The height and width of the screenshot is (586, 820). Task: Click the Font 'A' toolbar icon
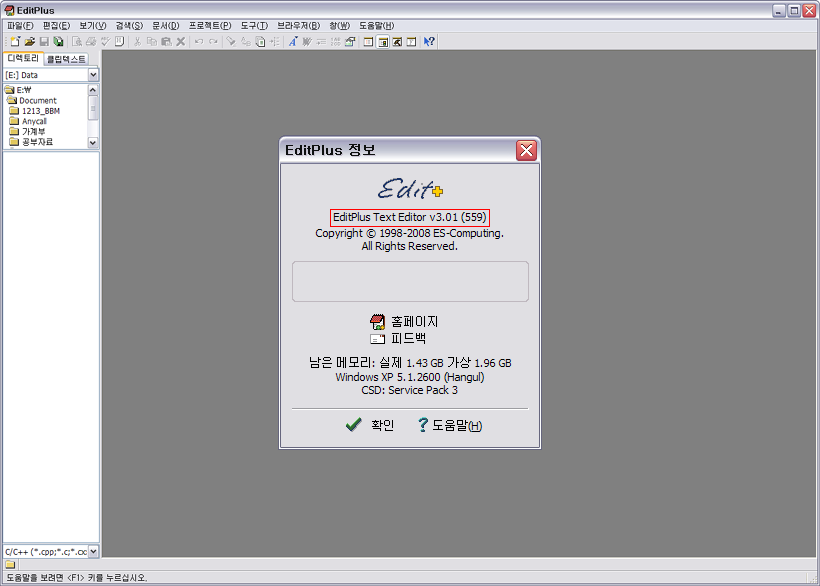[293, 42]
